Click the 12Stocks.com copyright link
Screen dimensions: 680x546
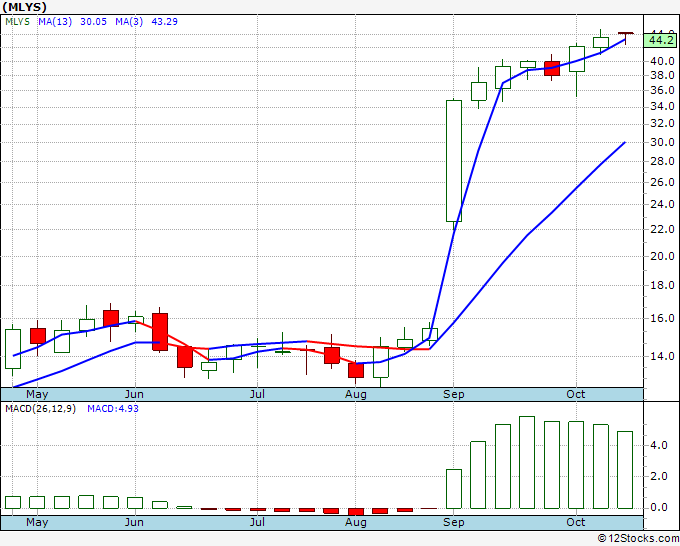point(638,539)
